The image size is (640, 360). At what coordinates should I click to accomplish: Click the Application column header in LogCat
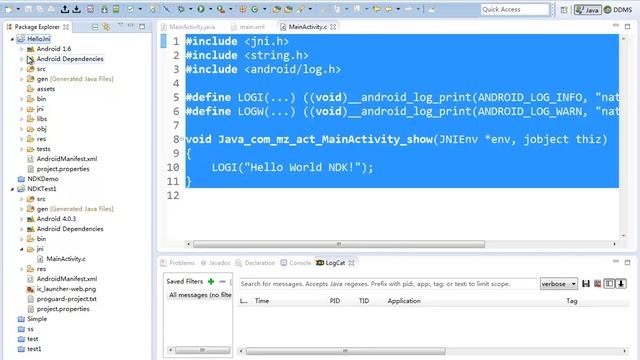click(x=404, y=301)
